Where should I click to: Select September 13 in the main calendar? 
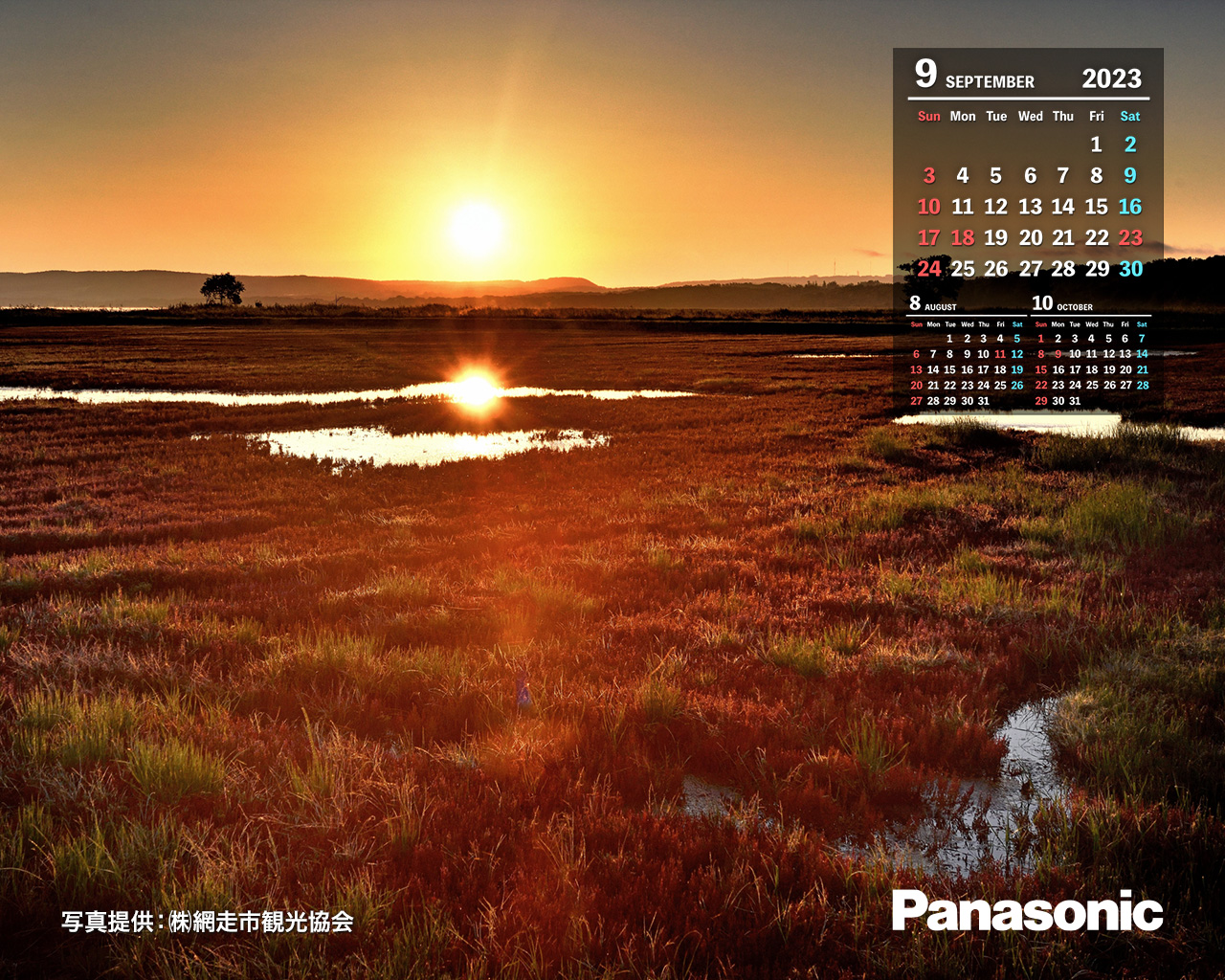[x=1030, y=207]
